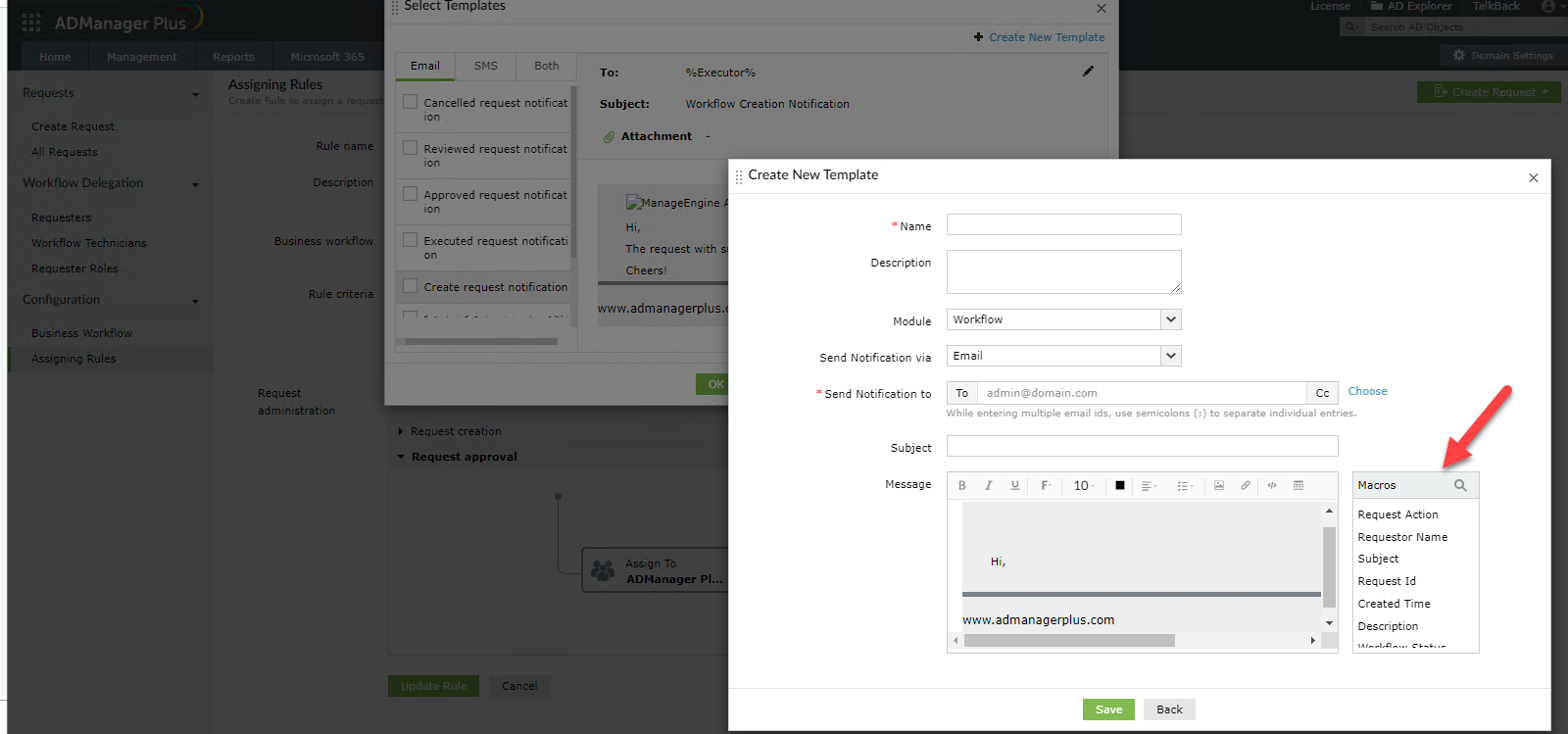The image size is (1568, 734).
Task: Open the bullet list dropdown in editor
Action: tap(1186, 485)
